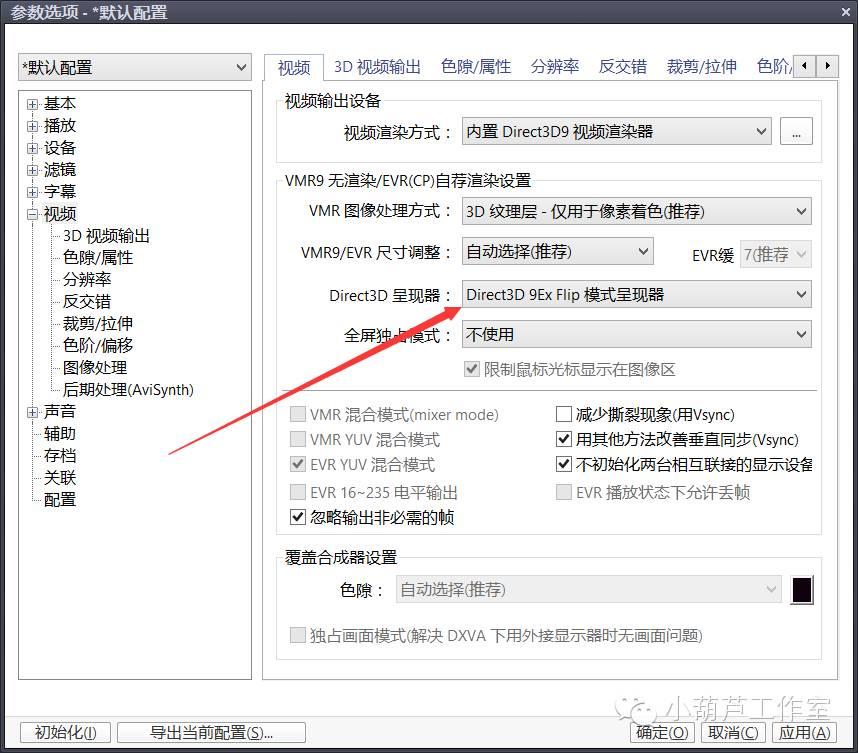This screenshot has height=753, width=858.
Task: Open the *默认配置 profile dropdown
Action: click(134, 68)
